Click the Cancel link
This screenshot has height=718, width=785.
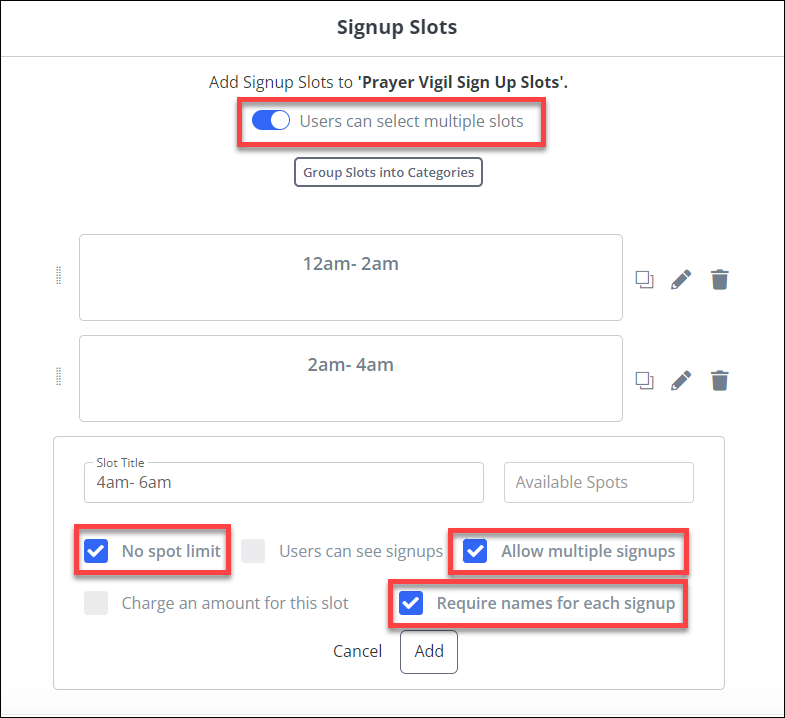tap(357, 651)
